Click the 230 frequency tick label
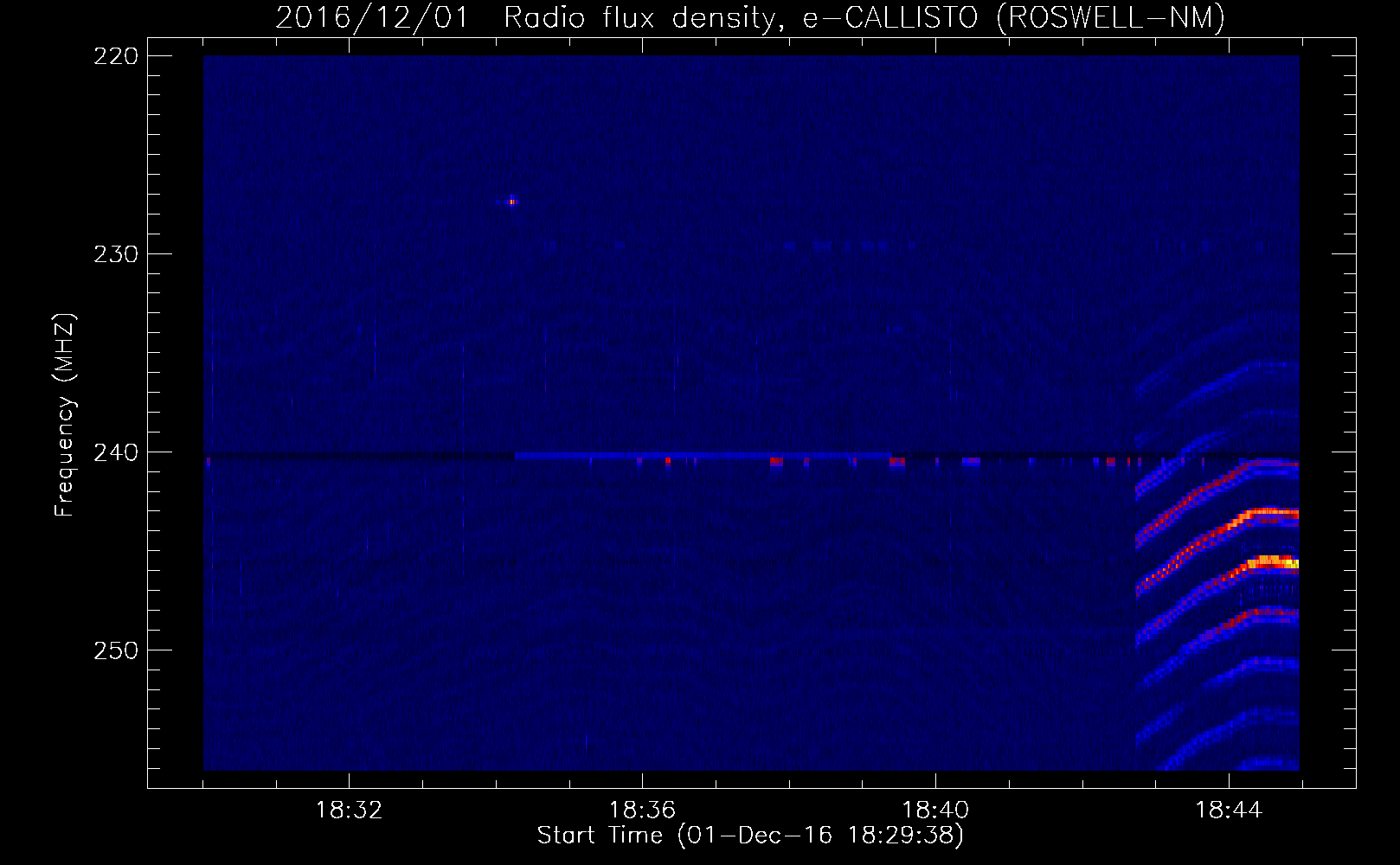The width and height of the screenshot is (1400, 865). pos(115,254)
